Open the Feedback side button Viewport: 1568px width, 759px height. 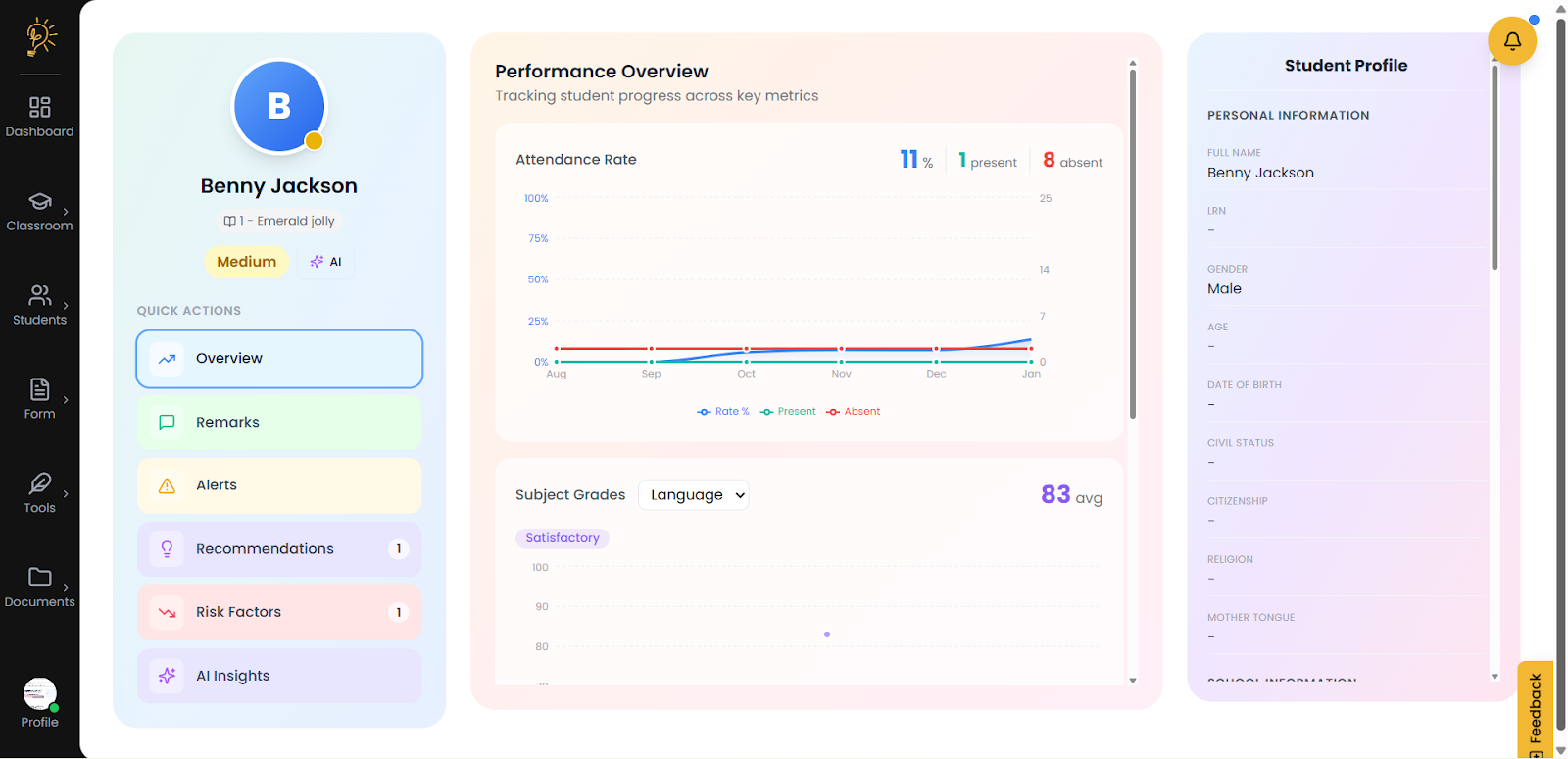(1535, 711)
